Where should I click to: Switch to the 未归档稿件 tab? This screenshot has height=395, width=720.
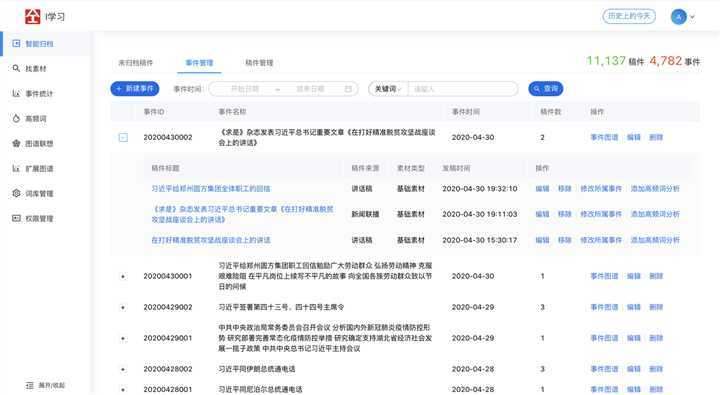pyautogui.click(x=135, y=62)
